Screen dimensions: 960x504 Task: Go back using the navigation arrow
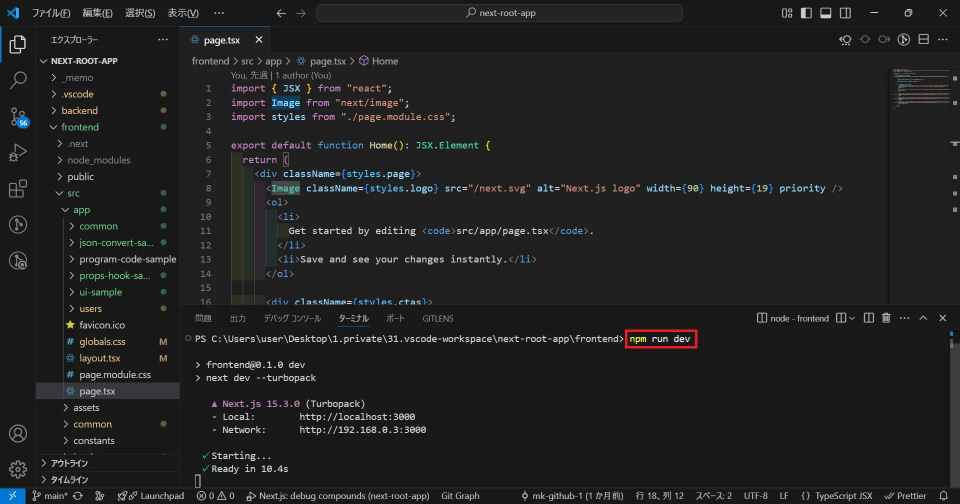pyautogui.click(x=281, y=13)
